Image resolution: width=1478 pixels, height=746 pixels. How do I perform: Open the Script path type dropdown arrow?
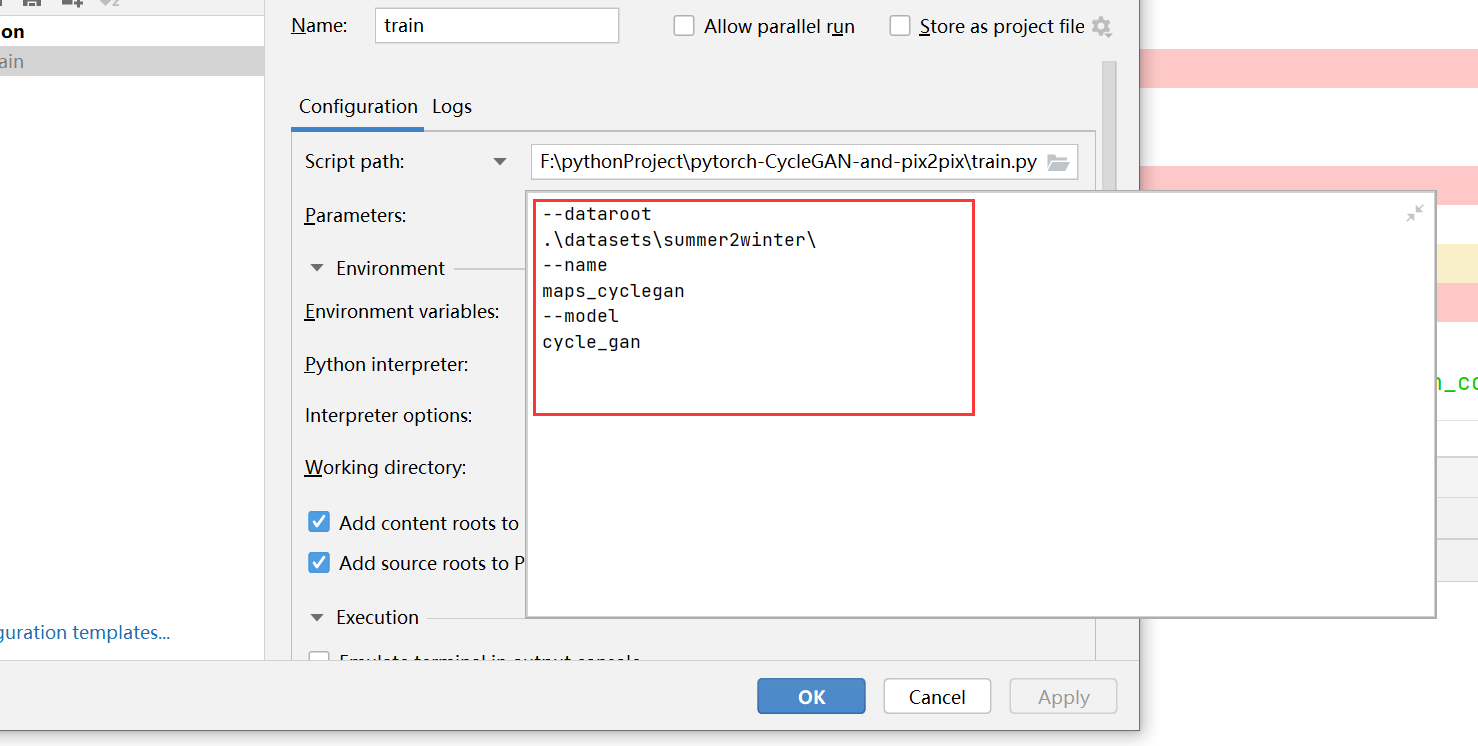click(x=499, y=161)
